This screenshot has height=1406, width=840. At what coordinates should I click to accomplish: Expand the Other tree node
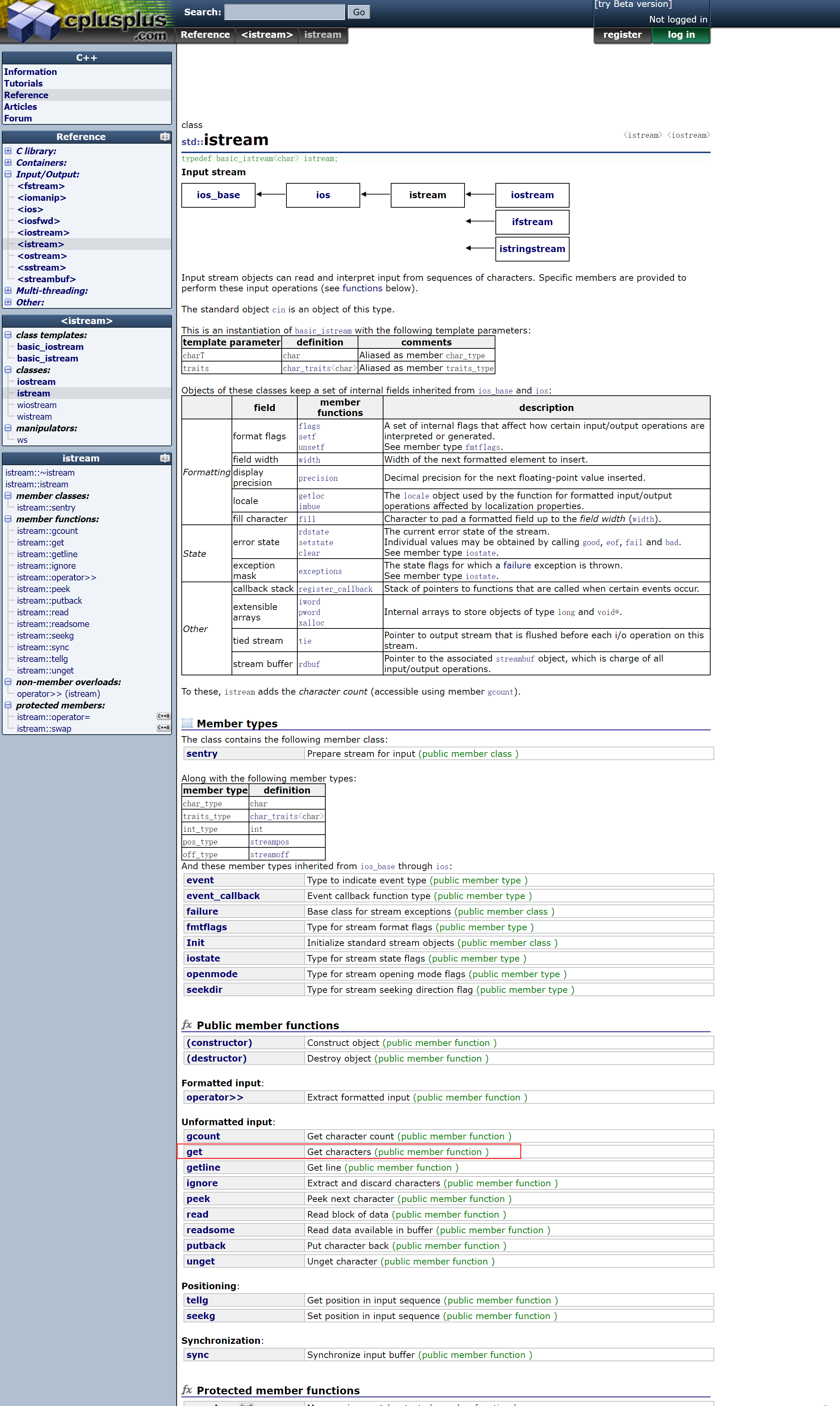8,302
